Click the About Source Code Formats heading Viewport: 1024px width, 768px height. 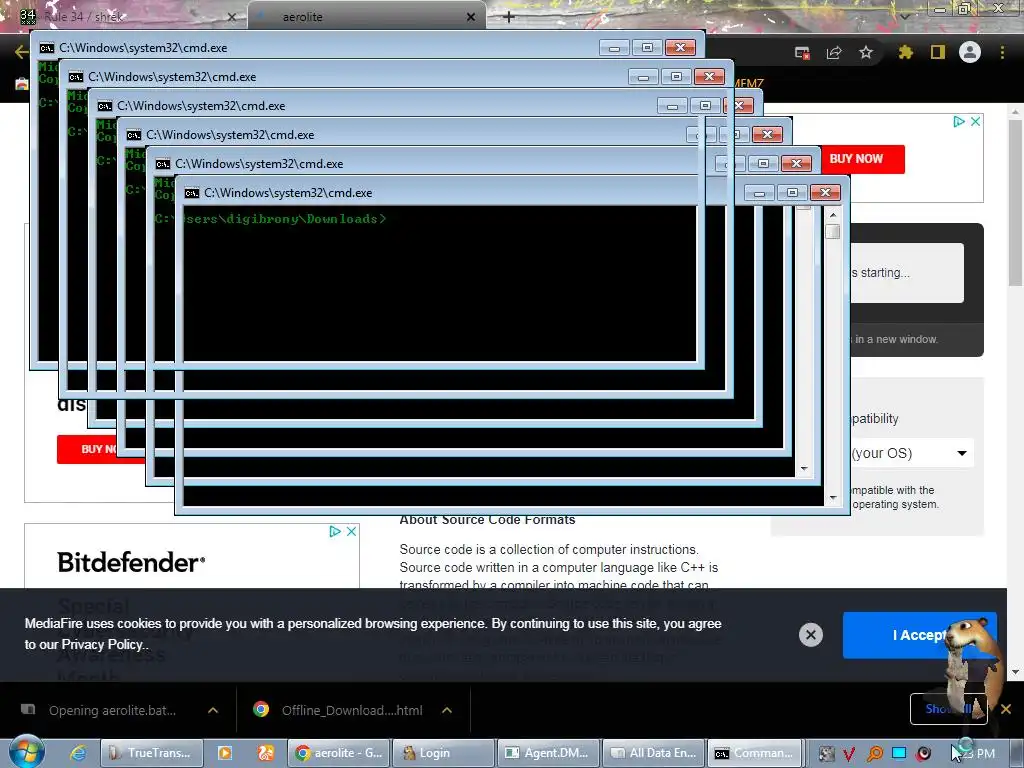point(487,520)
